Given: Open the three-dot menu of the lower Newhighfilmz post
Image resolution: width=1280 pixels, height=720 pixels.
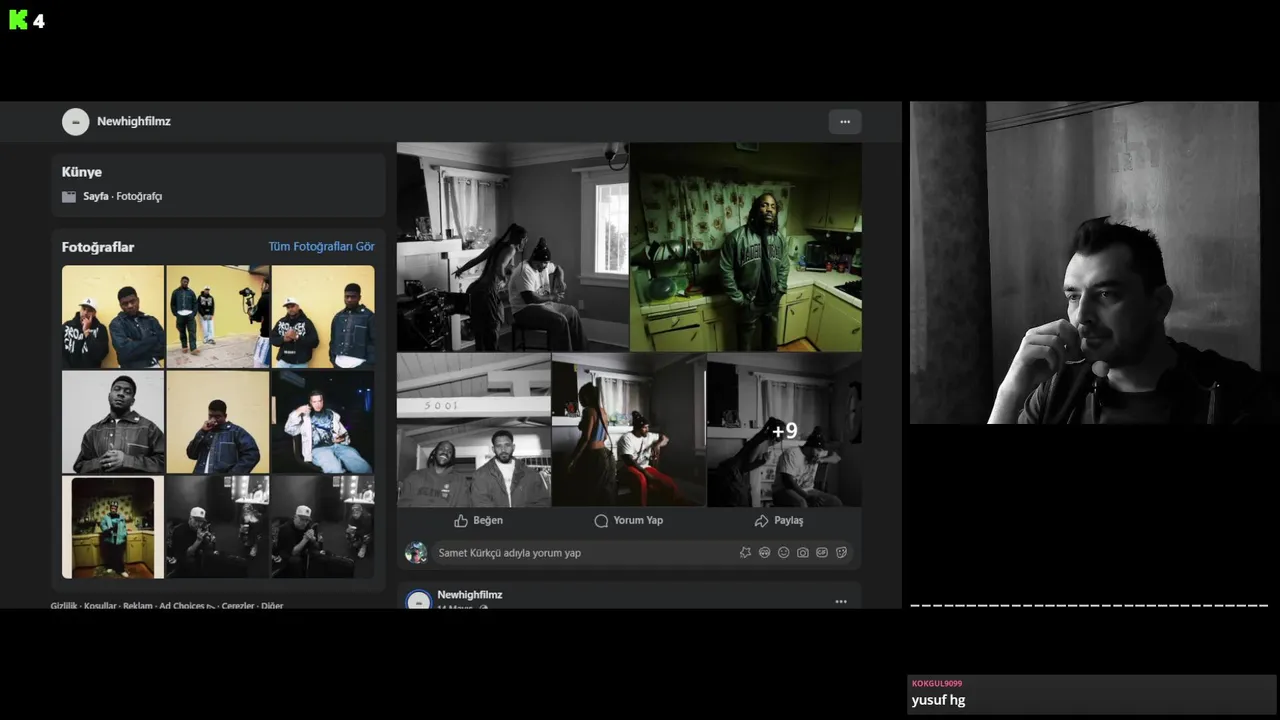Looking at the screenshot, I should (841, 601).
